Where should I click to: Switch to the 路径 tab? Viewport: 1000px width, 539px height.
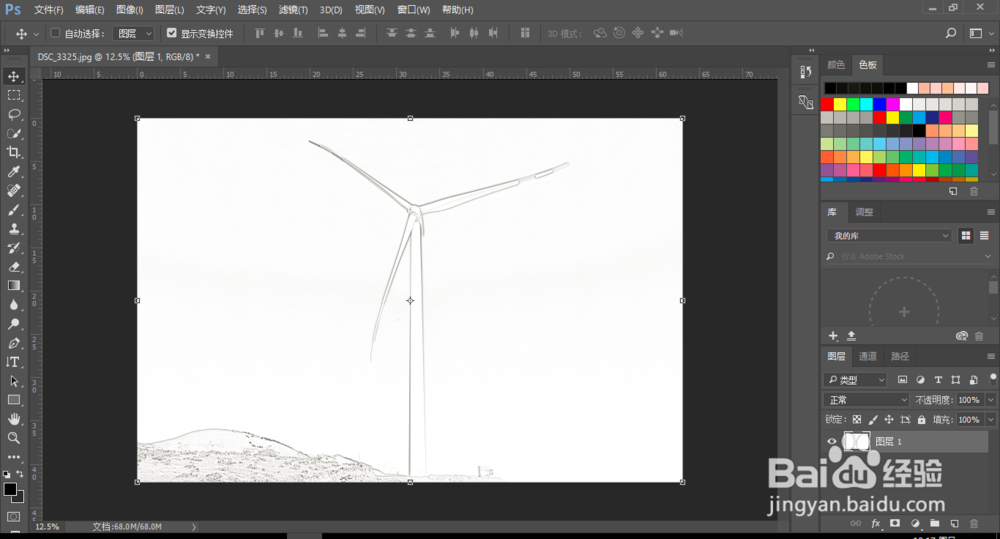[900, 357]
